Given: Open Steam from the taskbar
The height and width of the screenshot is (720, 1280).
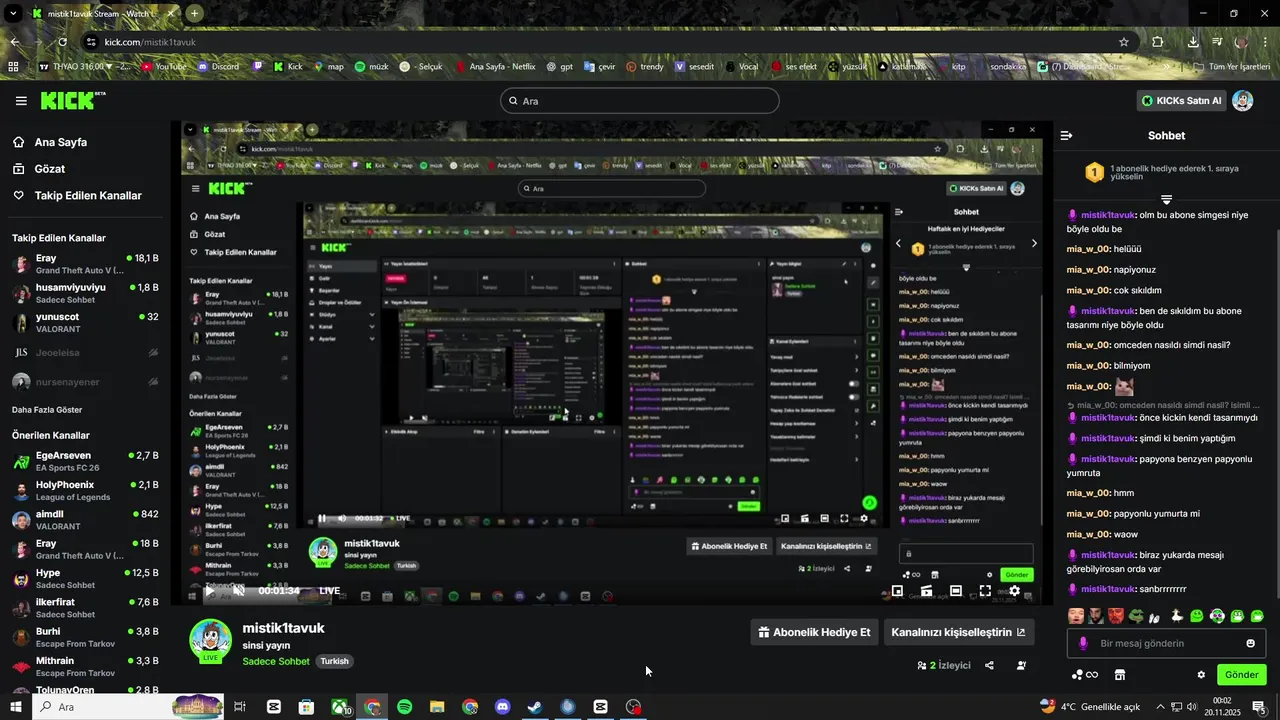Looking at the screenshot, I should pos(535,707).
